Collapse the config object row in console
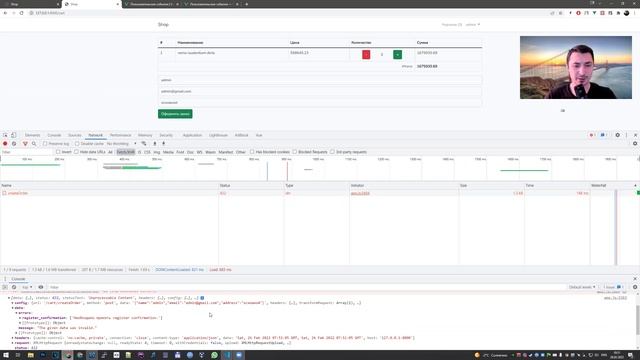Image resolution: width=640 pixels, height=360 pixels. tap(12, 303)
